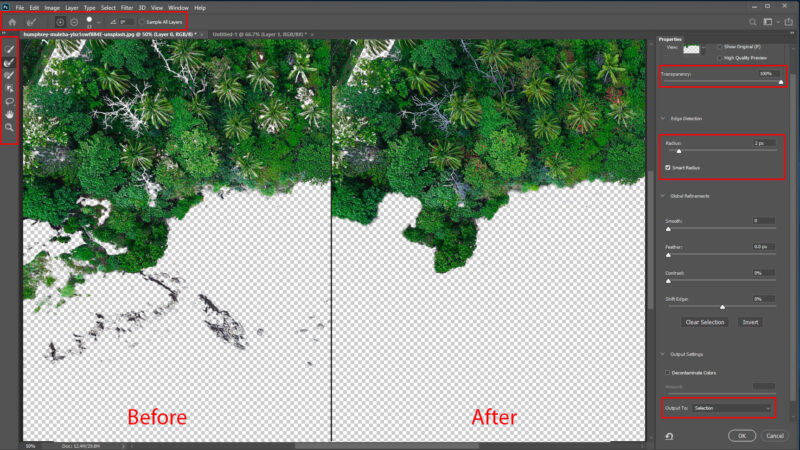Reset the workspace with the undo arrow

(x=669, y=436)
